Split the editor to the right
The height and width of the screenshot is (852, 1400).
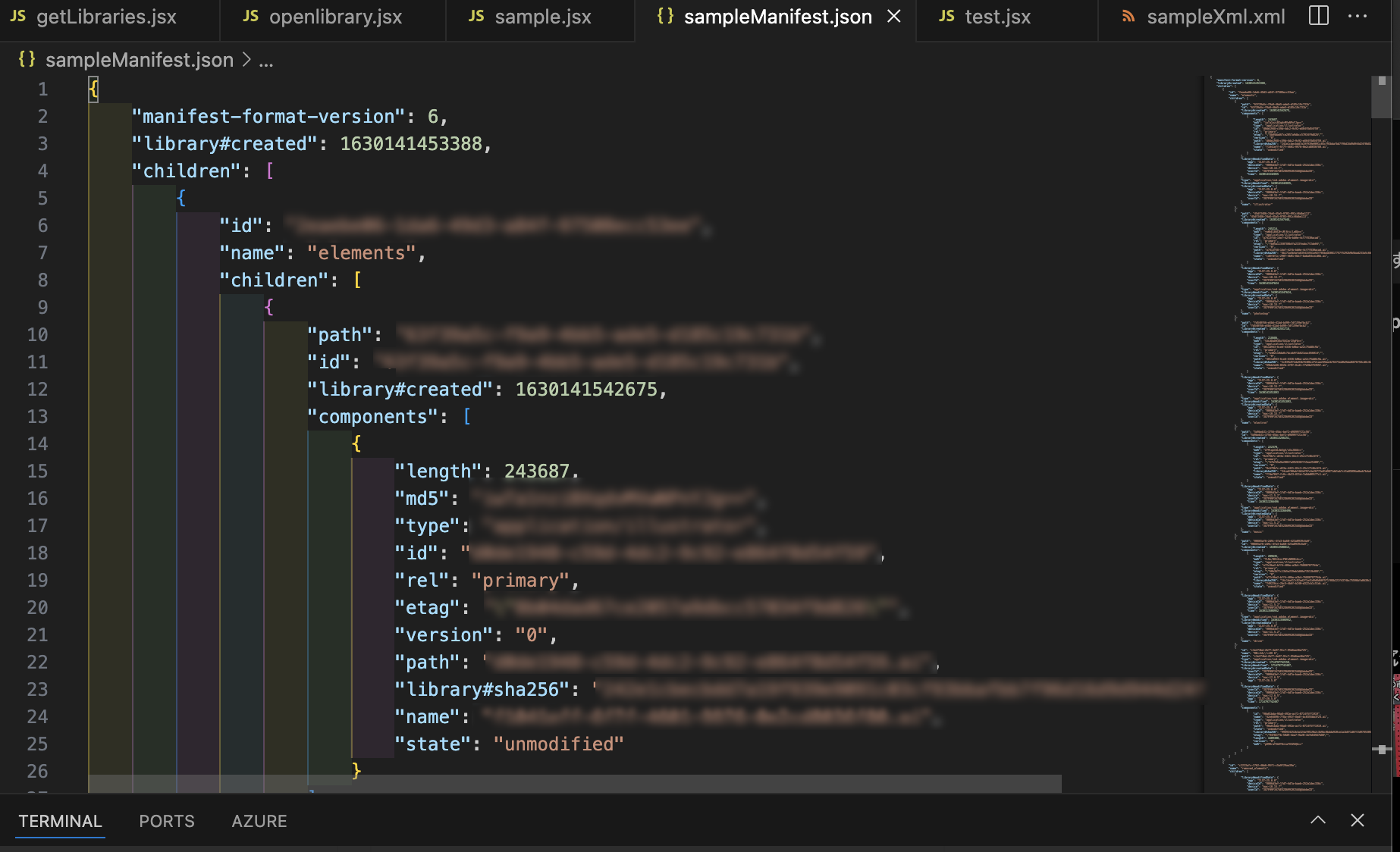1319,16
